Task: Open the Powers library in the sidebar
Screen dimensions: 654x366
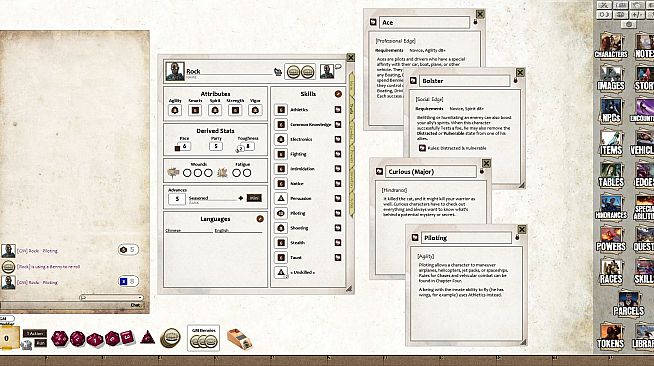Action: (x=611, y=239)
